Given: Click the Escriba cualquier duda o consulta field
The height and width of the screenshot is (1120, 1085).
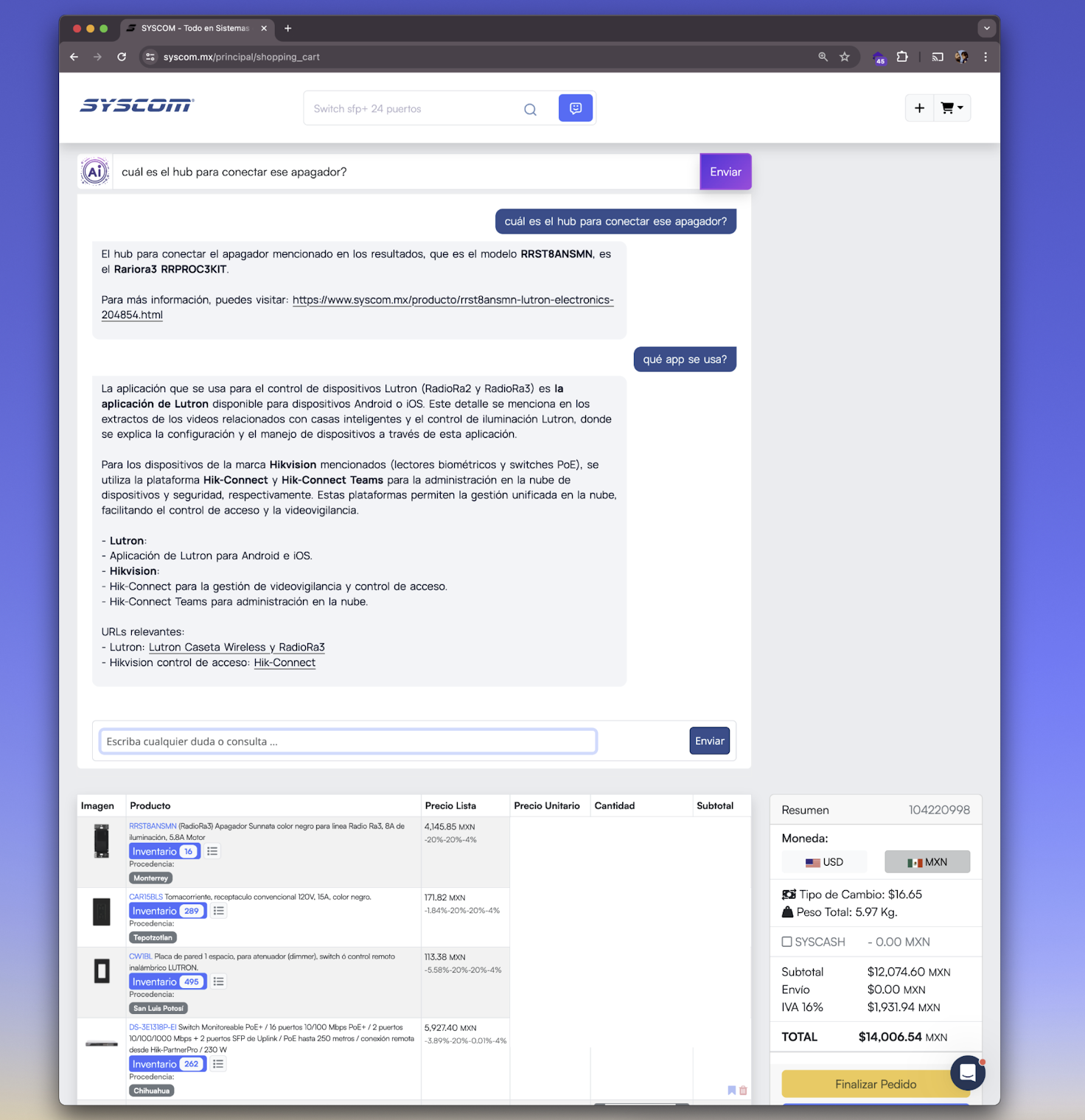Looking at the screenshot, I should [348, 741].
